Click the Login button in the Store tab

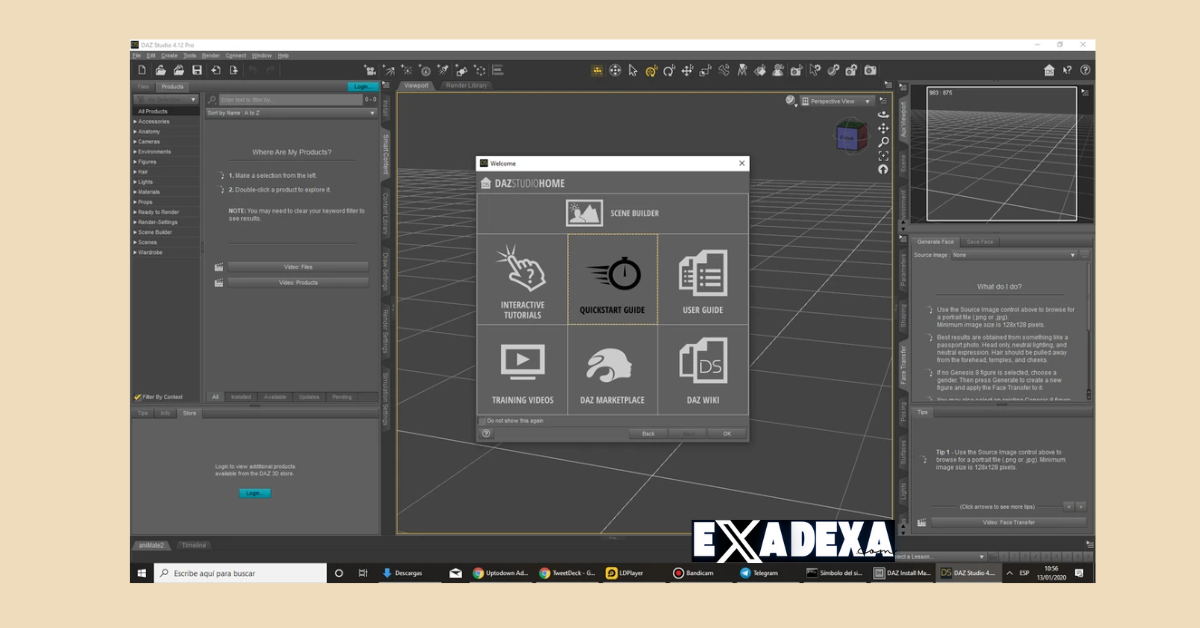click(x=255, y=492)
